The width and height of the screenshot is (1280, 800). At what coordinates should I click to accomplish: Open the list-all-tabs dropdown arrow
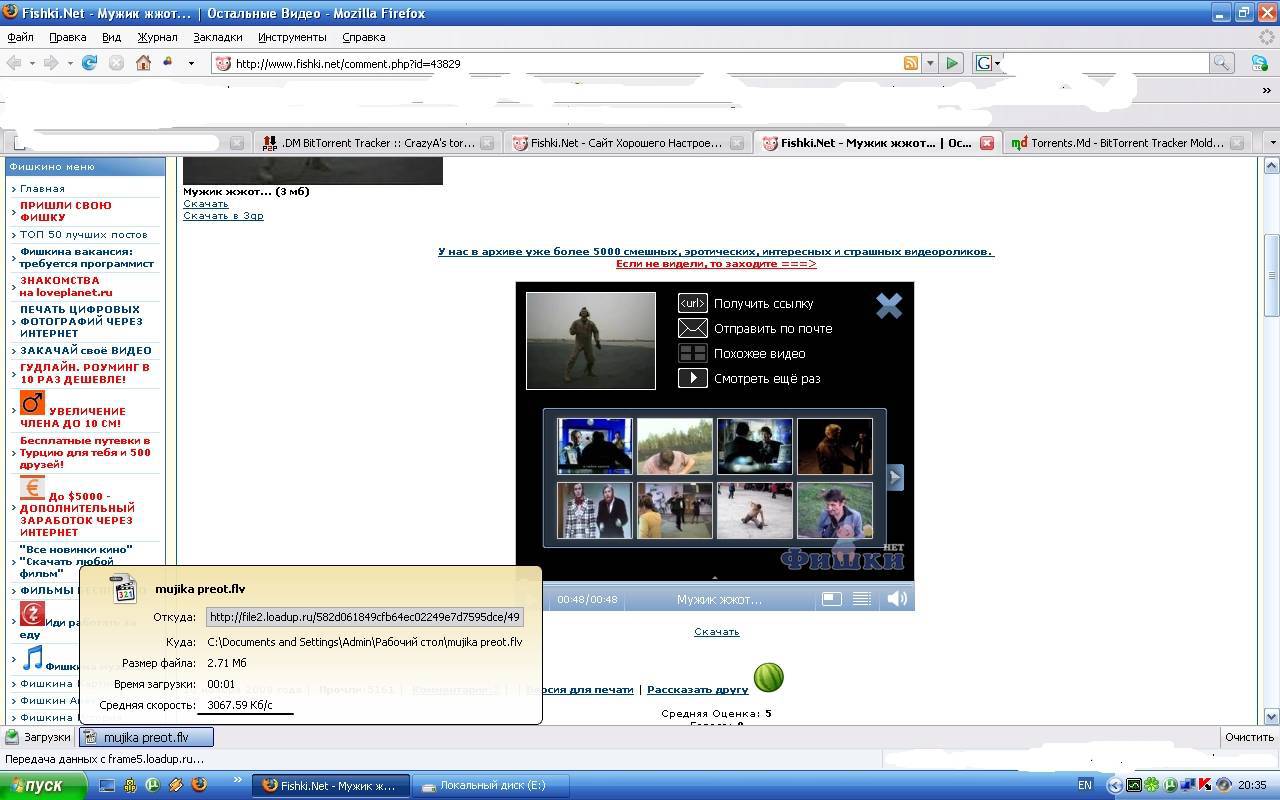click(x=1272, y=143)
